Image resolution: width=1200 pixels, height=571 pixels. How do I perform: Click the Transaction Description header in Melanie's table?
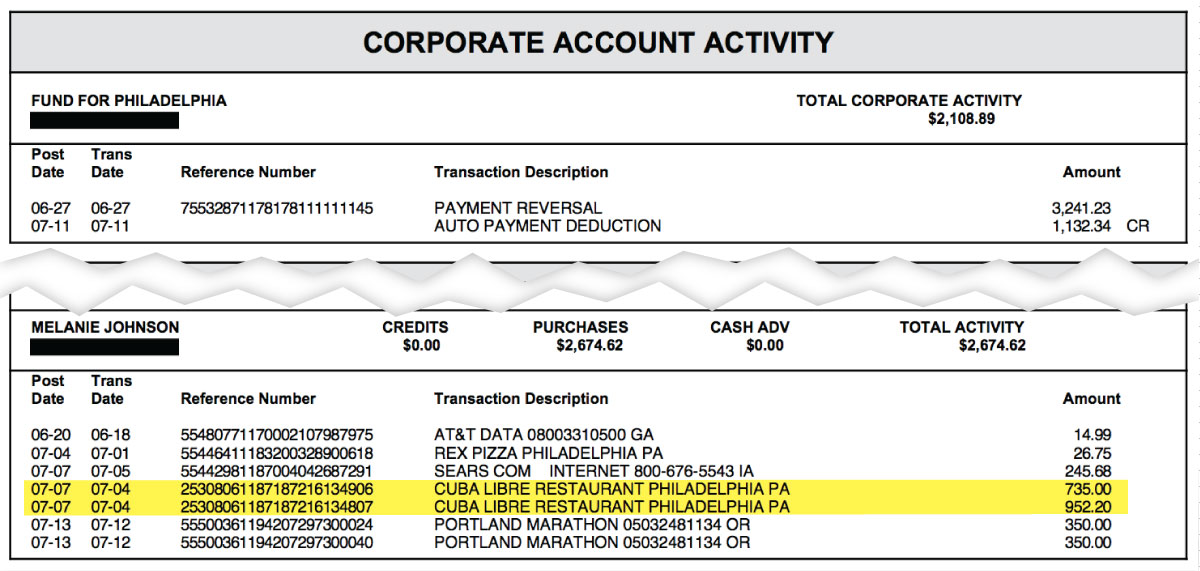point(521,399)
